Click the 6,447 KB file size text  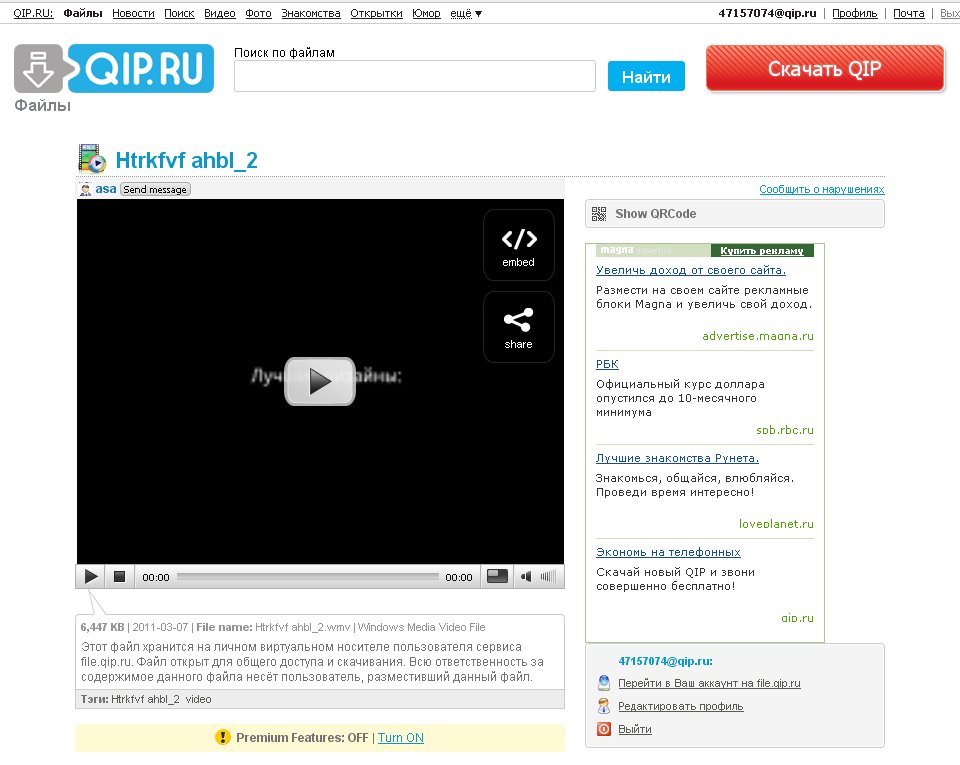[x=102, y=627]
